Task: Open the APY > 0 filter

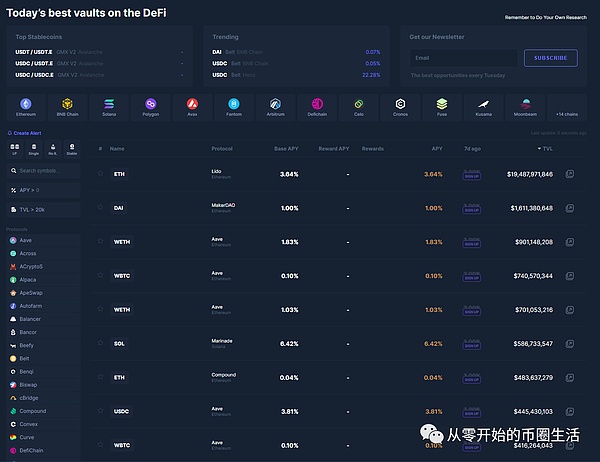Action: pyautogui.click(x=42, y=189)
